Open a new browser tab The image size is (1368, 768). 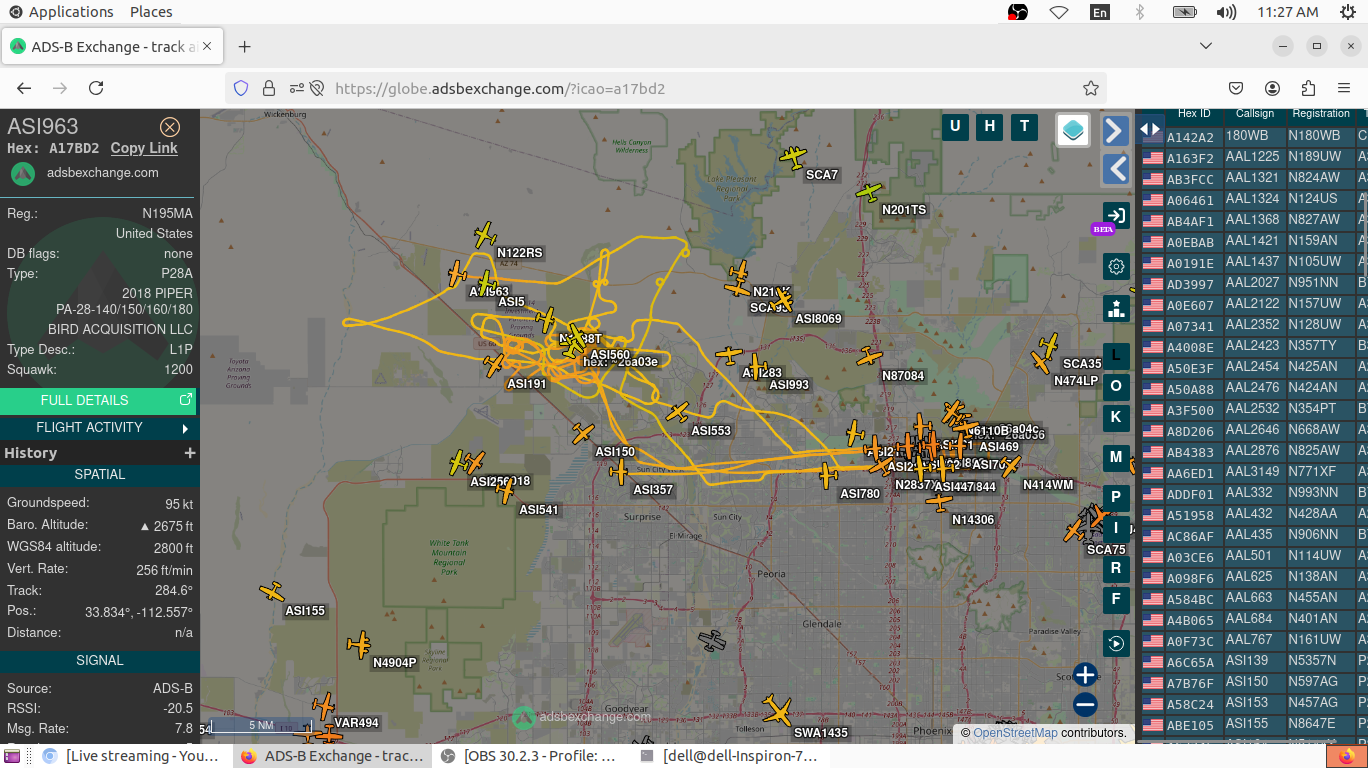(x=244, y=47)
